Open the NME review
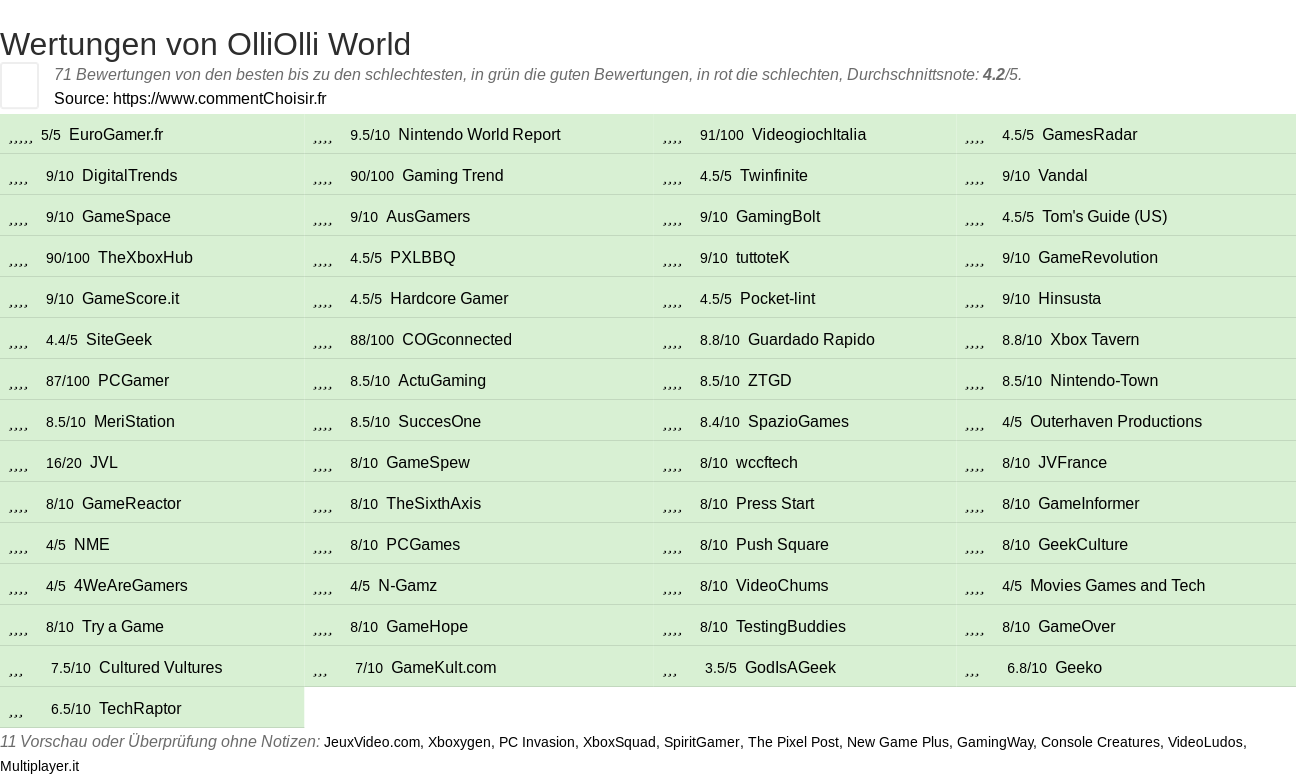Screen dimensions: 1296x777 (91, 545)
